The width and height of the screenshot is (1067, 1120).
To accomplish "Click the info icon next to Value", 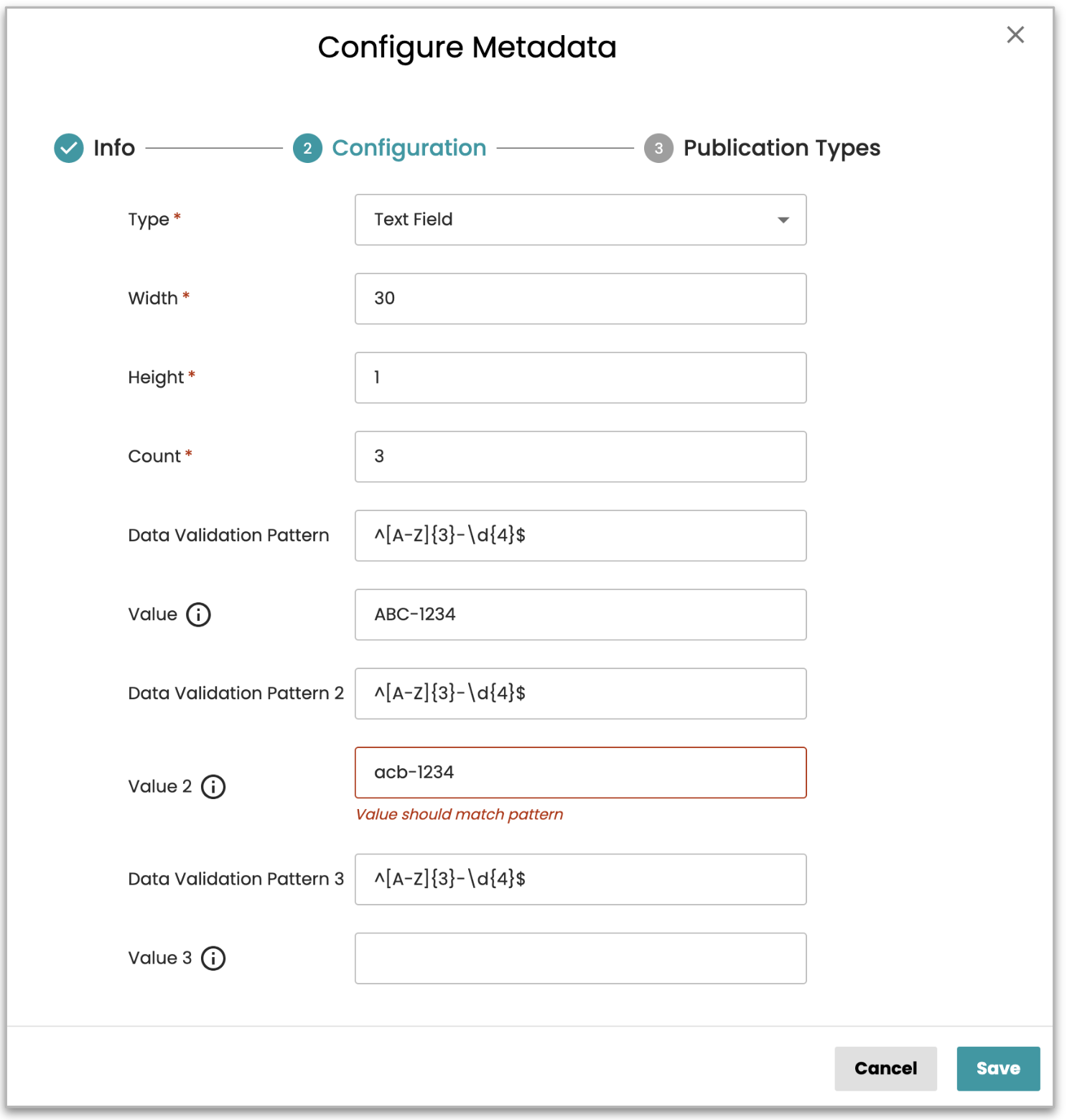I will [x=198, y=615].
